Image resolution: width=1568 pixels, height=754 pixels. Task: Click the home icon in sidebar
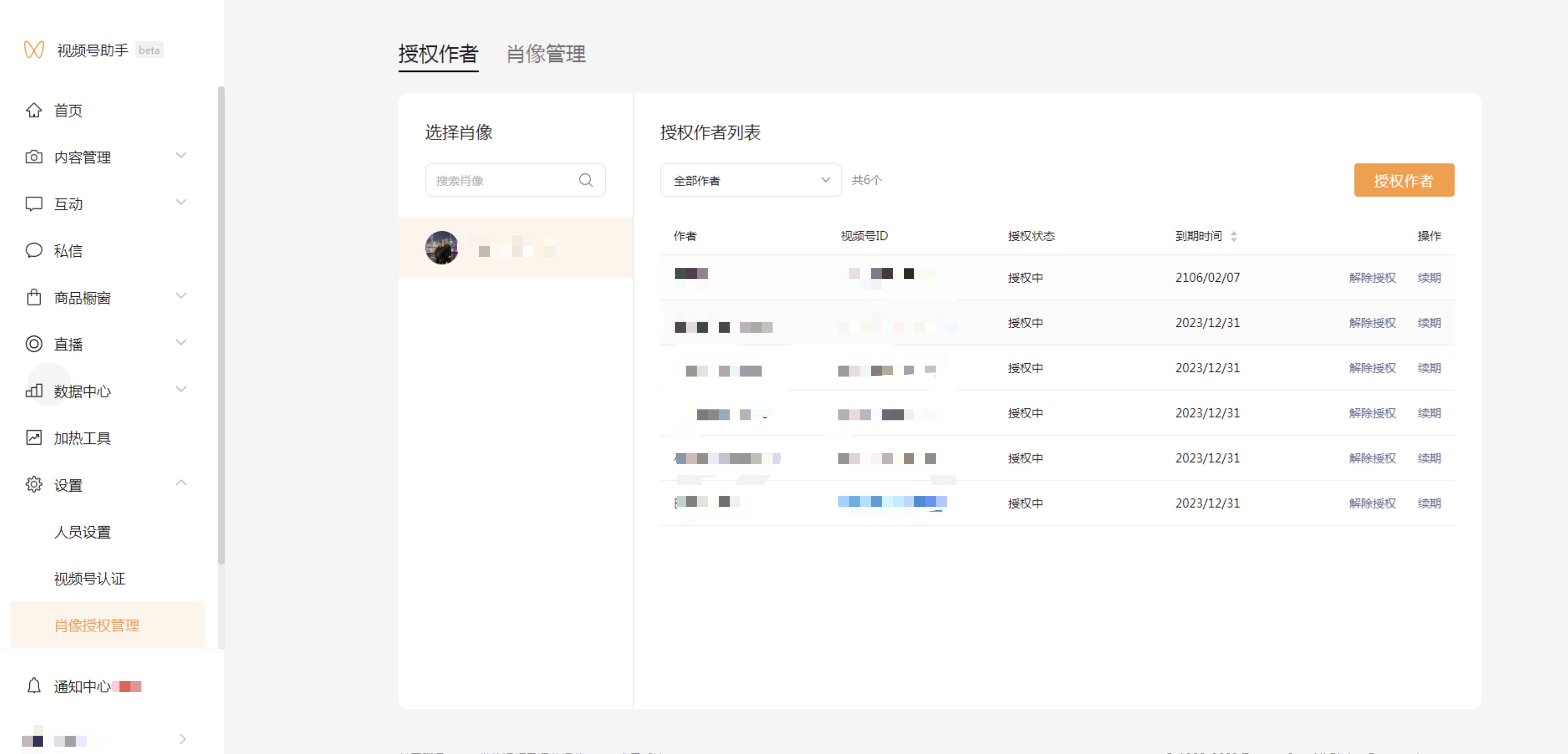click(33, 110)
